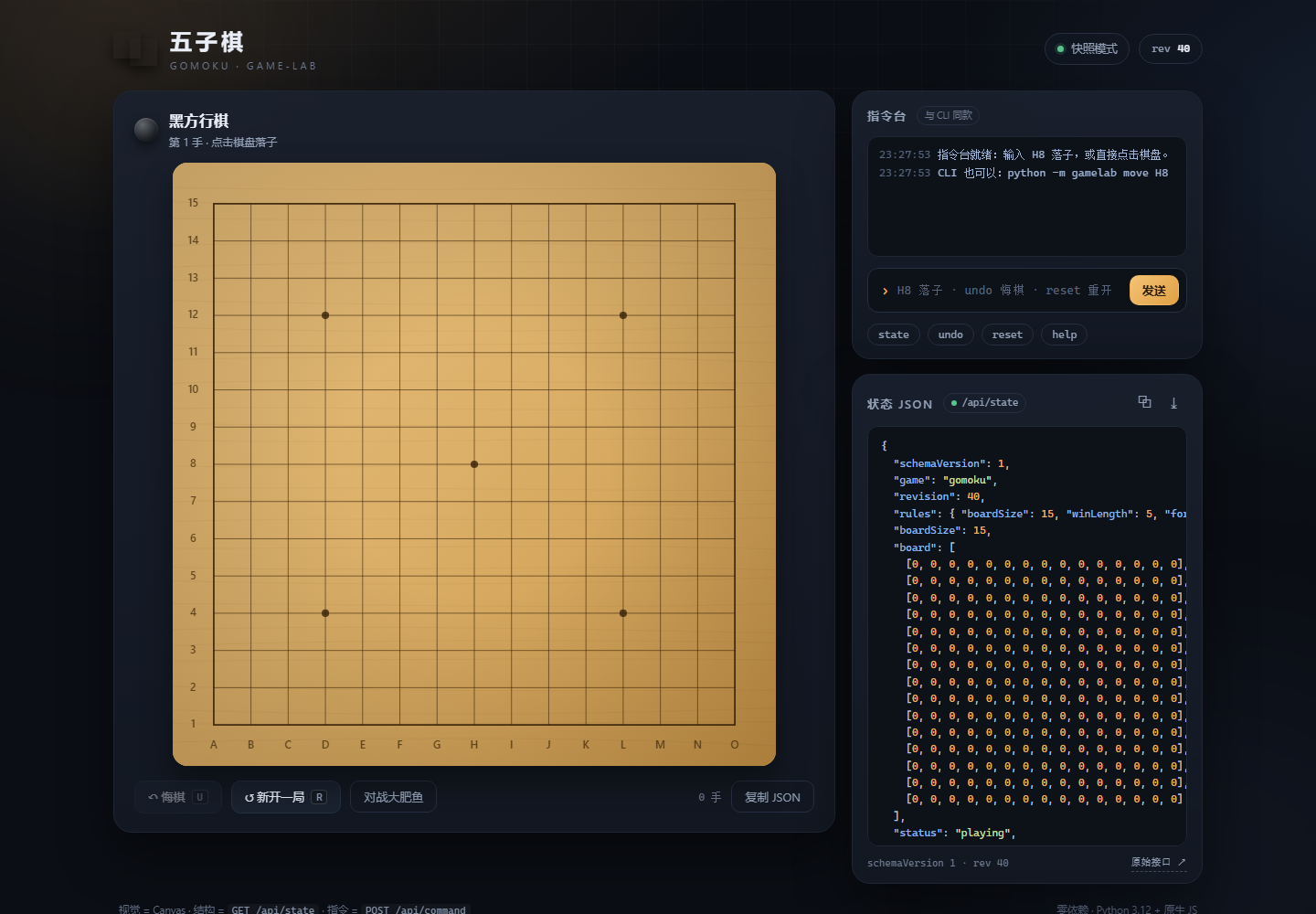Click the column label O under the board
Viewport: 1316px width, 914px height.
[x=735, y=745]
